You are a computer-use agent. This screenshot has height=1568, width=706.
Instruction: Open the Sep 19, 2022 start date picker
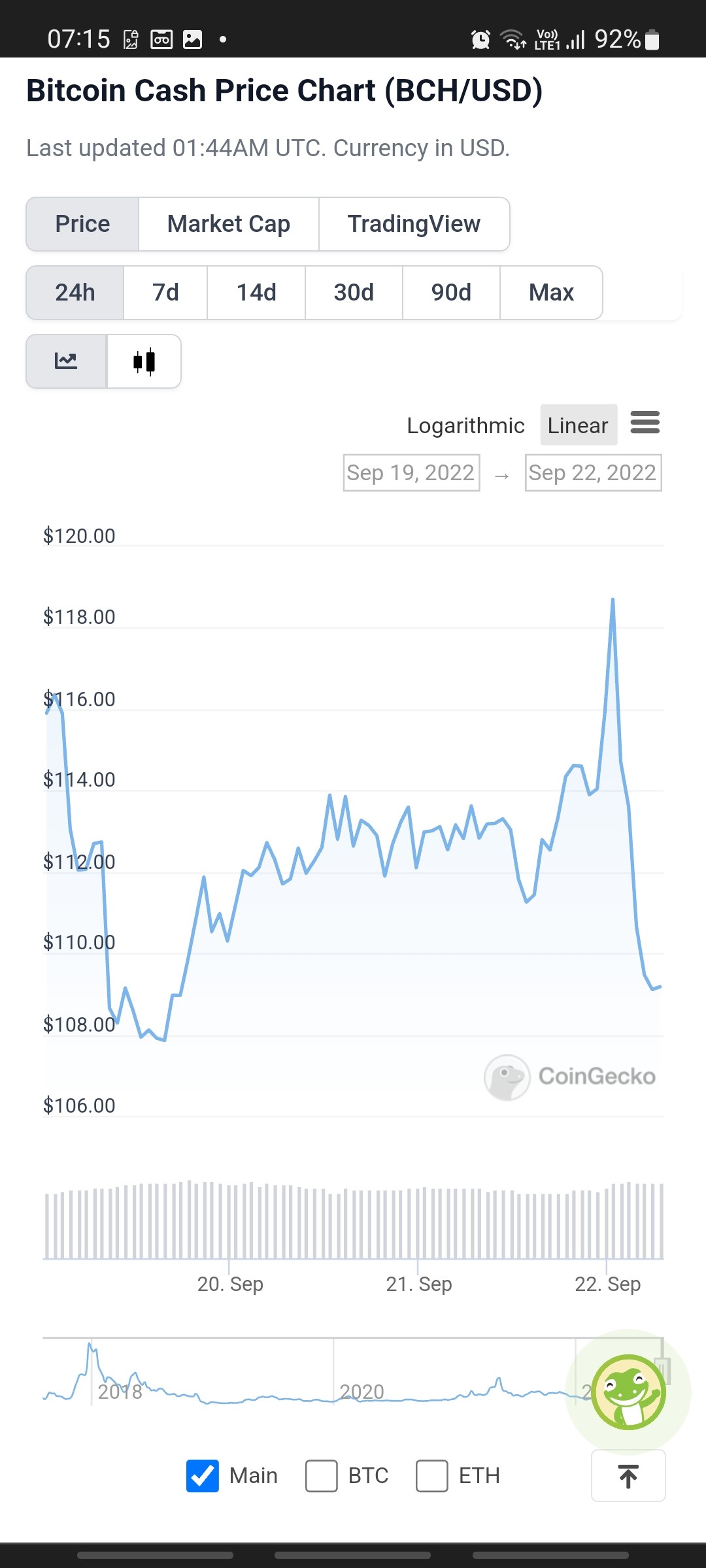pos(411,472)
